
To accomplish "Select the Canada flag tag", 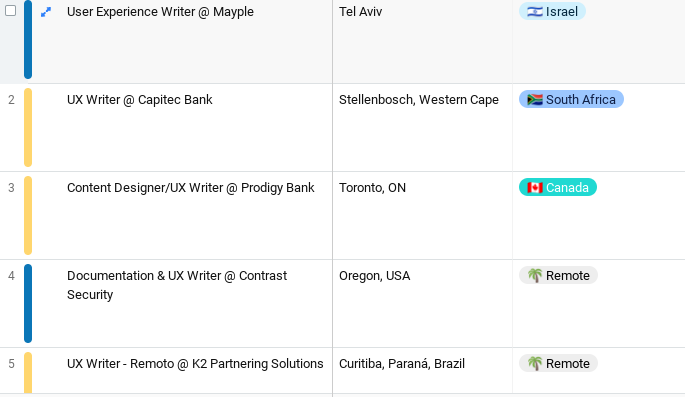I will [557, 187].
